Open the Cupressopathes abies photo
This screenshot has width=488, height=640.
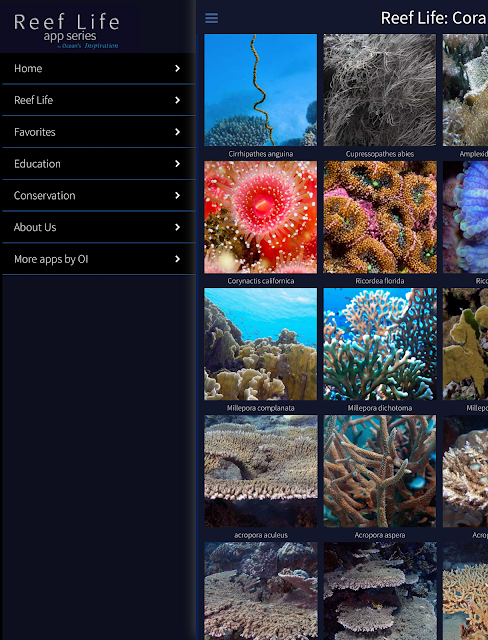(x=379, y=90)
